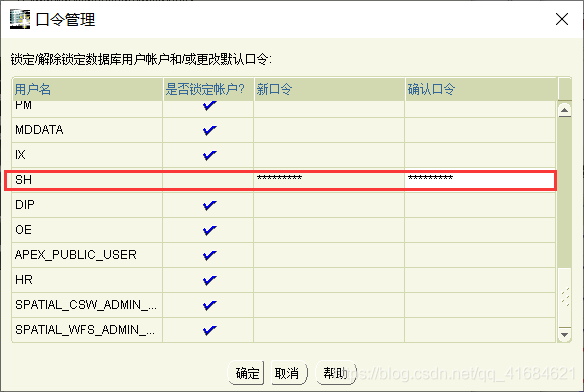Click the confirm password cell for OE
This screenshot has height=392, width=584.
tap(480, 230)
